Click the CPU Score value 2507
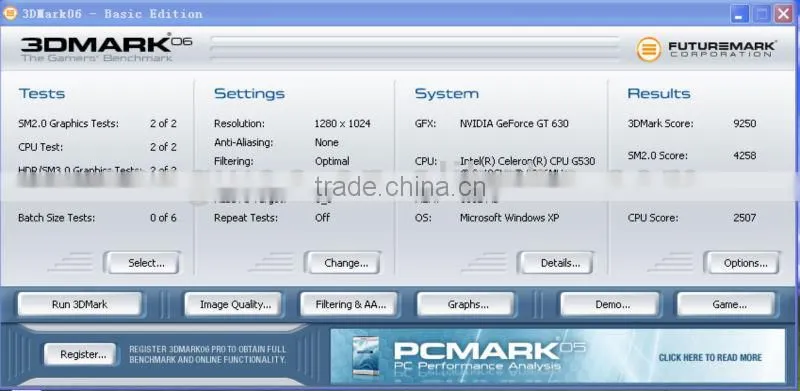The image size is (800, 391). click(x=744, y=218)
